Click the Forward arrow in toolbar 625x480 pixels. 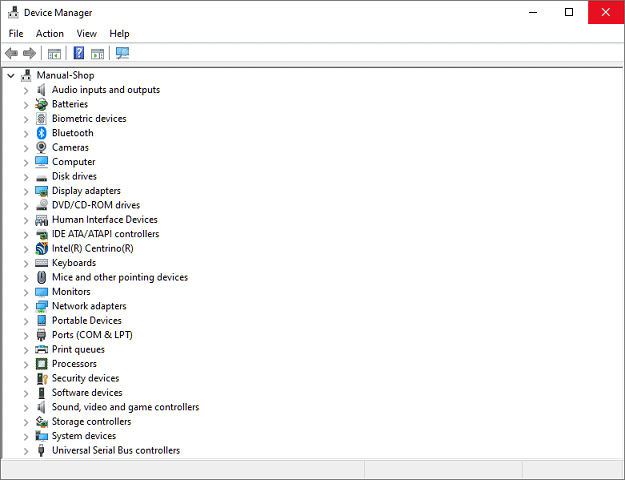[x=30, y=53]
